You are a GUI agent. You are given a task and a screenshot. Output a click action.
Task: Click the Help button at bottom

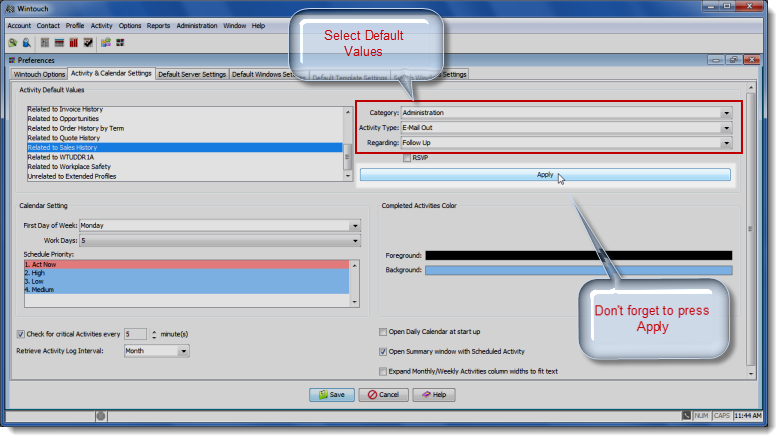(434, 395)
